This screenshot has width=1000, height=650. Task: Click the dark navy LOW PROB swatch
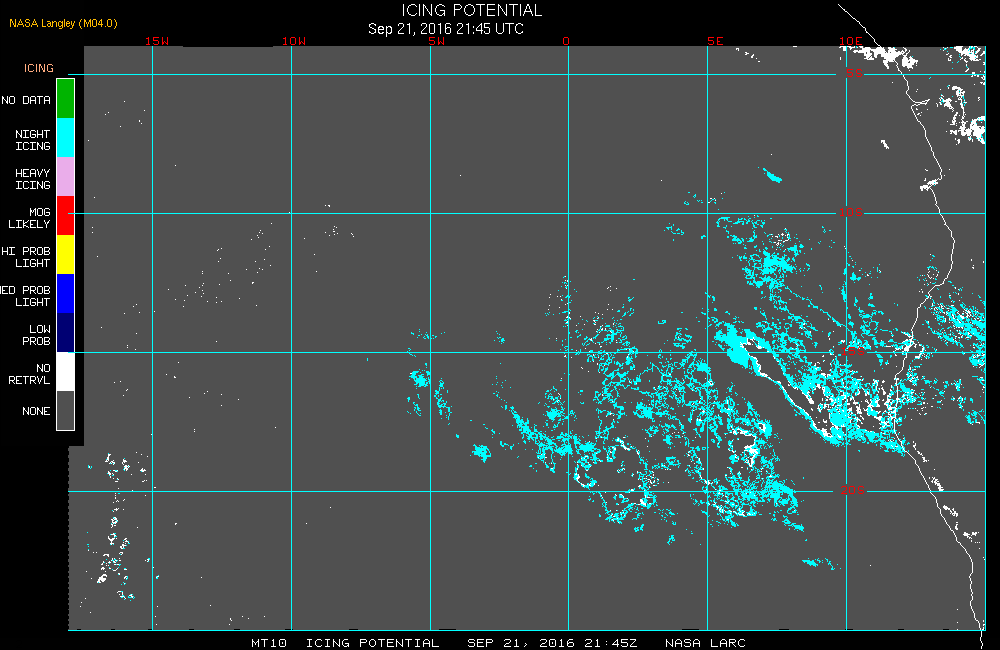(x=66, y=332)
